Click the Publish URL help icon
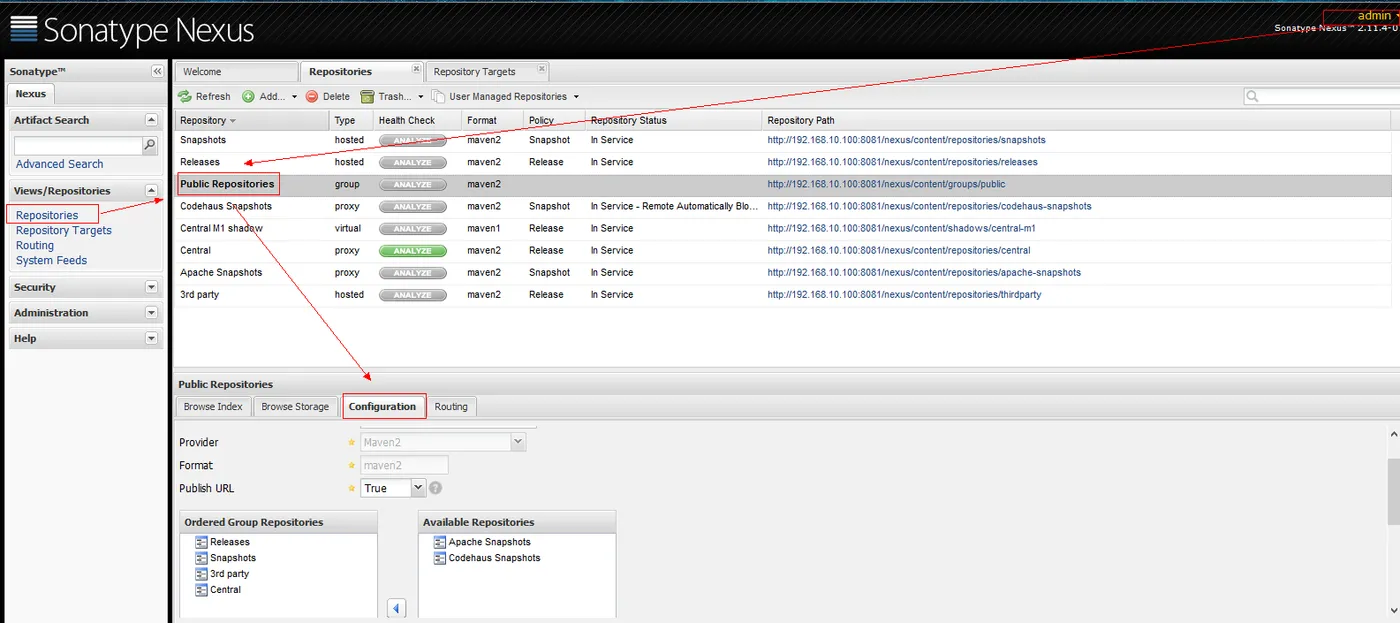1400x623 pixels. [x=436, y=488]
